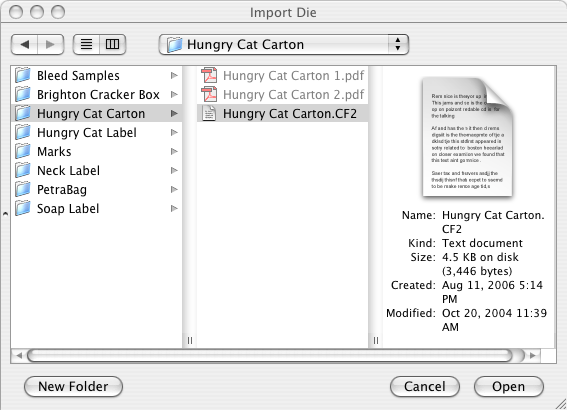567x410 pixels.
Task: Cancel the Import Die dialog
Action: click(x=425, y=386)
